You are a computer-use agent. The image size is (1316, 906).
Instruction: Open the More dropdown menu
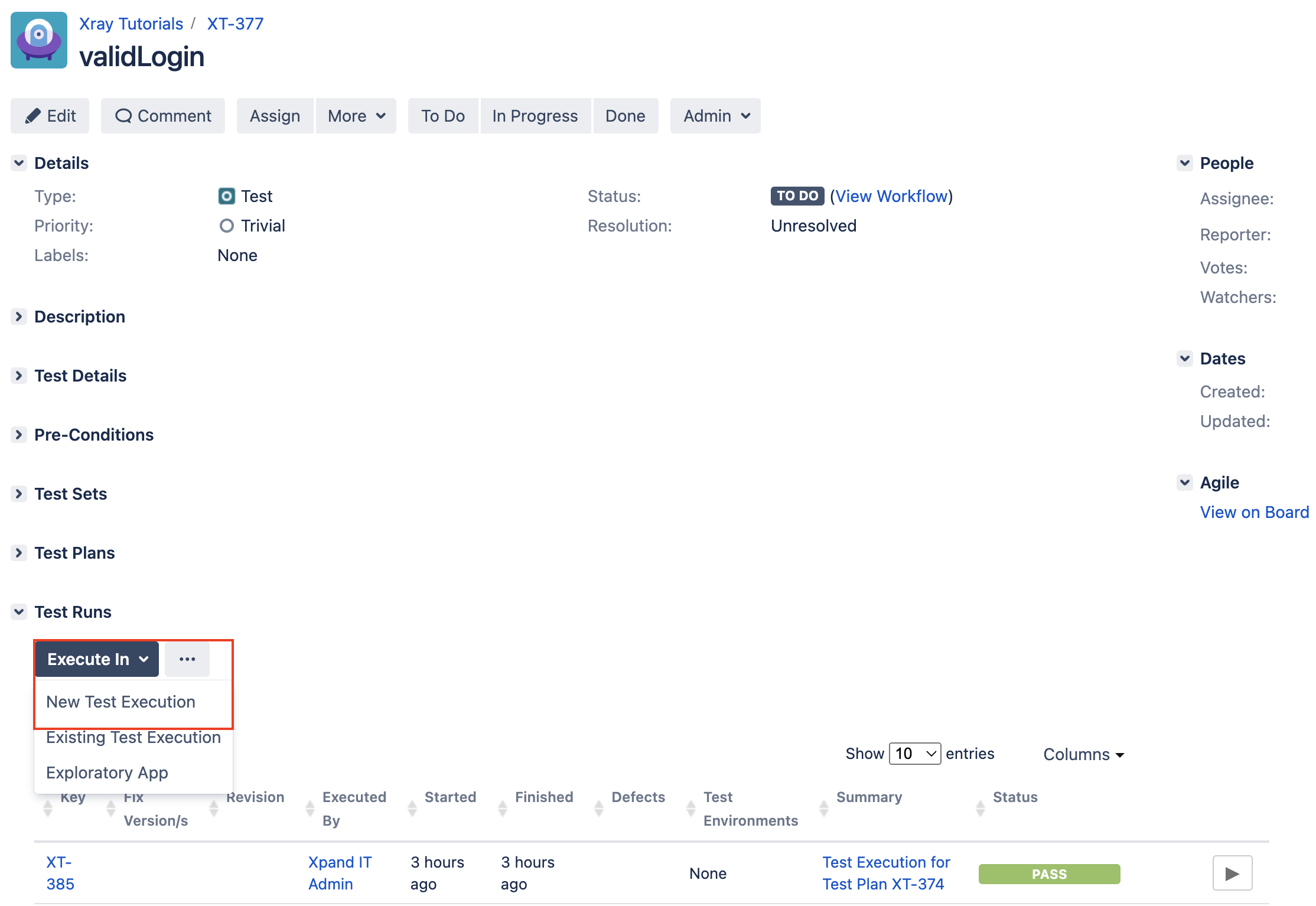point(356,116)
